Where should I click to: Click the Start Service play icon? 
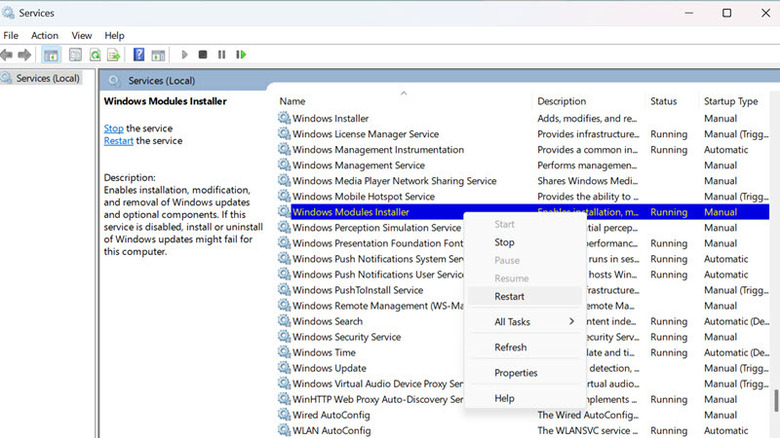[x=184, y=55]
